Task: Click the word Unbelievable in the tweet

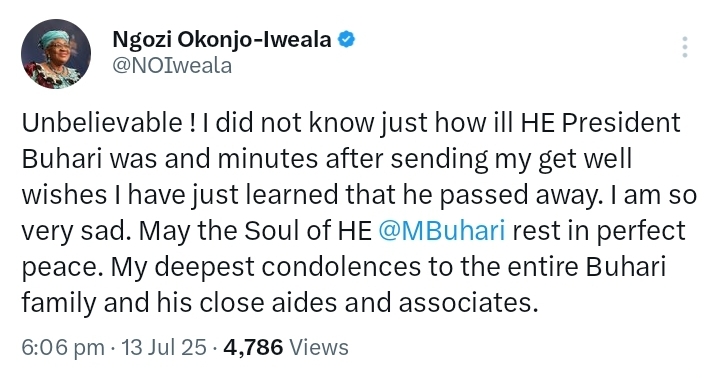Action: point(102,123)
